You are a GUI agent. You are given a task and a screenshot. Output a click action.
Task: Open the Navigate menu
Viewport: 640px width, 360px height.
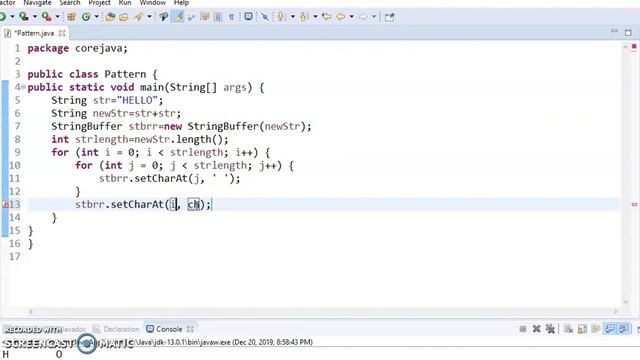(x=37, y=3)
